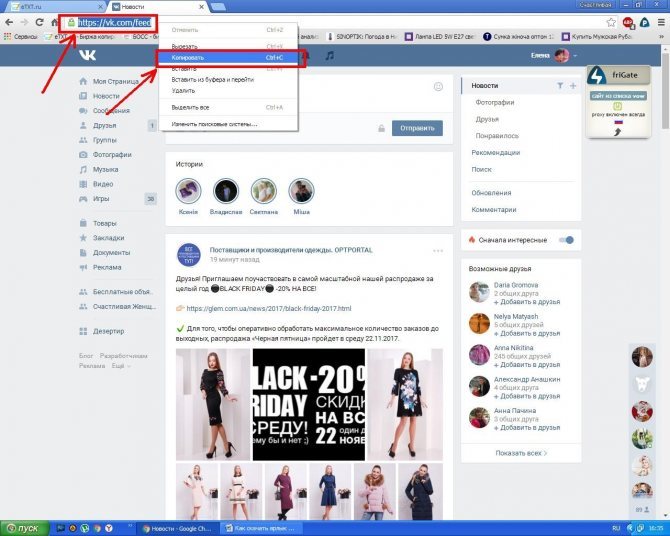
Task: Open the three-dot menu on OPTPORTAL post
Action: tap(438, 251)
